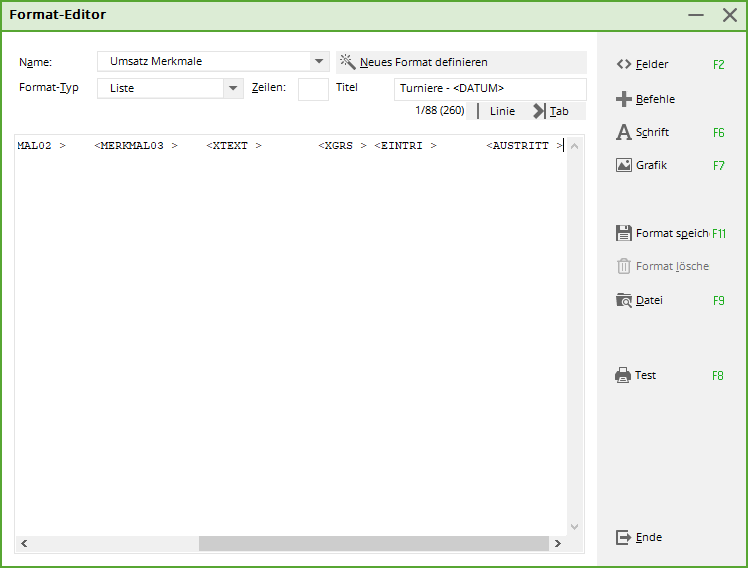Click the horizontal scrollbar left arrow
Screen dimensions: 748x568
pyautogui.click(x=23, y=544)
